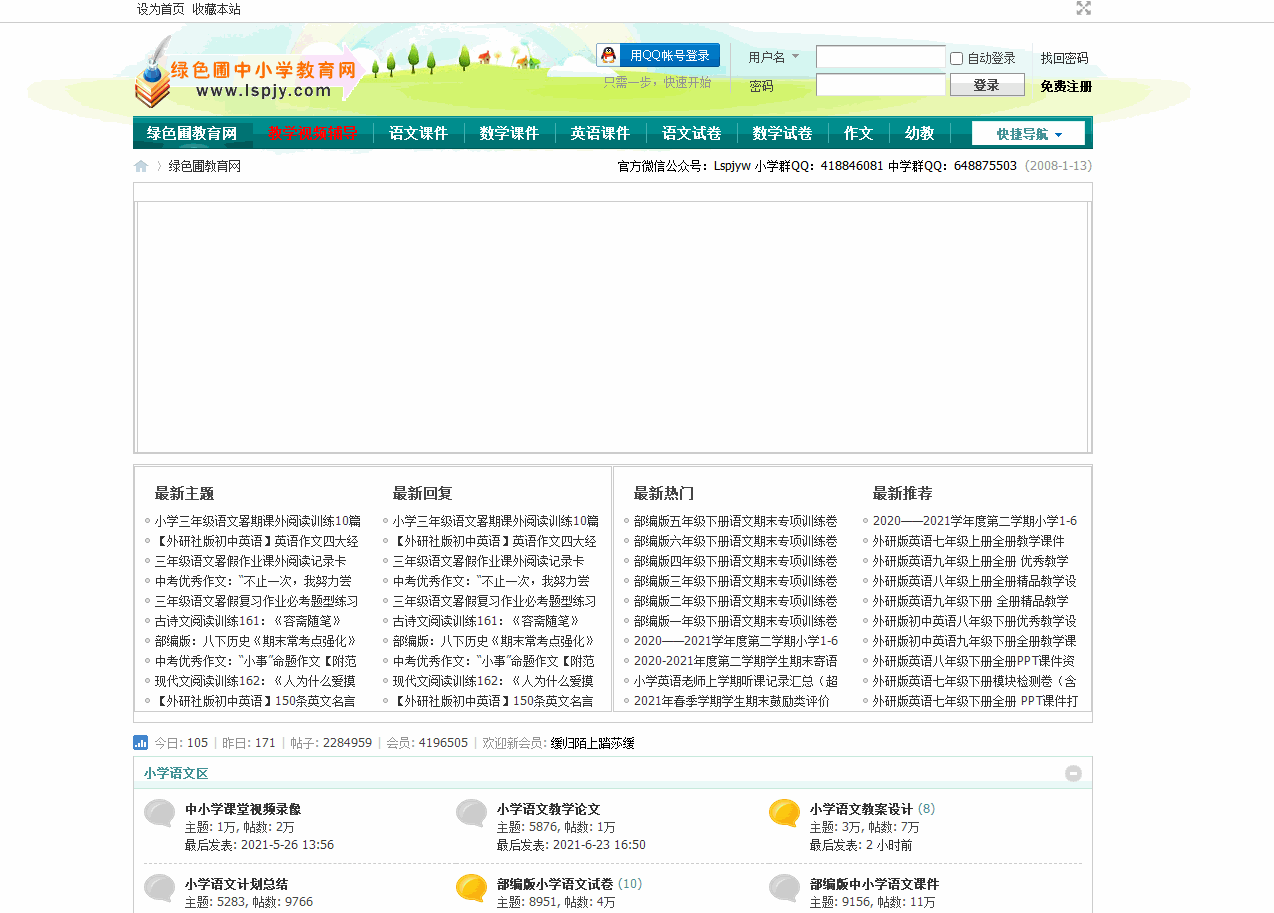Open 部编版五年级下册语文期末专项训练卷
The image size is (1274, 913).
click(736, 521)
